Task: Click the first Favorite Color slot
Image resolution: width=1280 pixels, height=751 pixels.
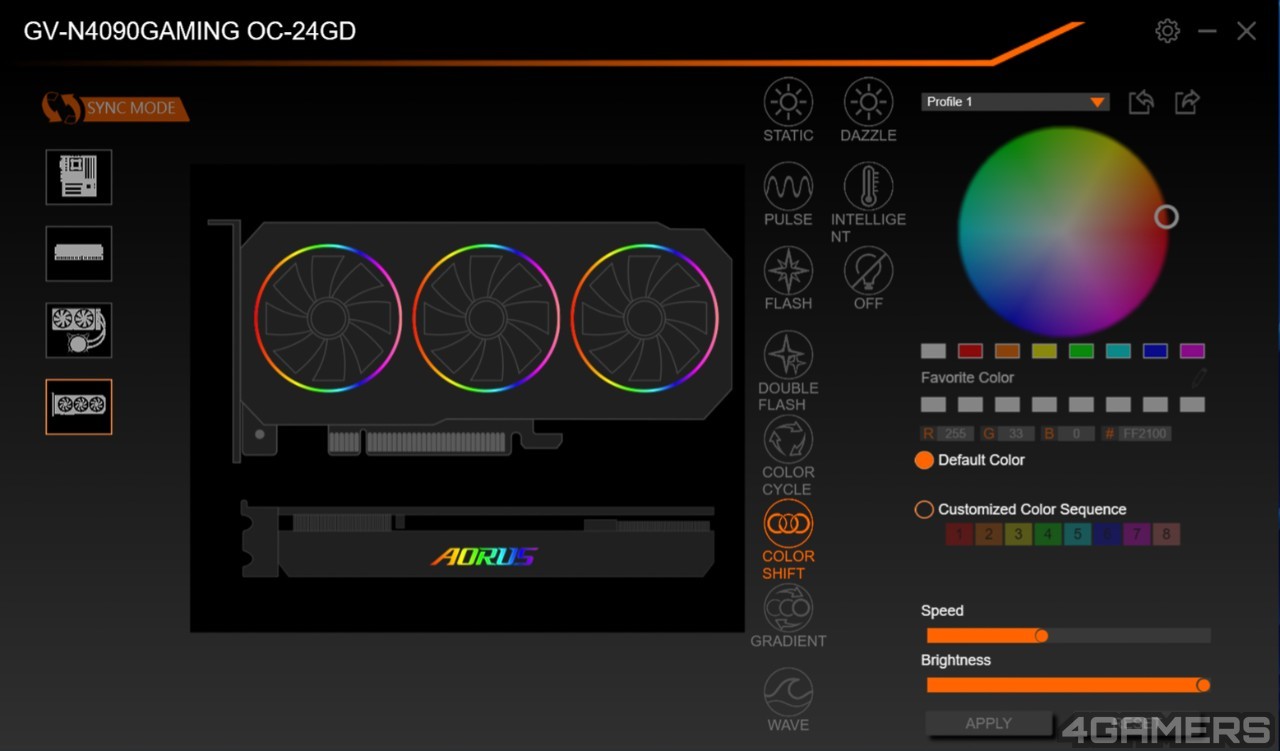Action: pyautogui.click(x=933, y=405)
